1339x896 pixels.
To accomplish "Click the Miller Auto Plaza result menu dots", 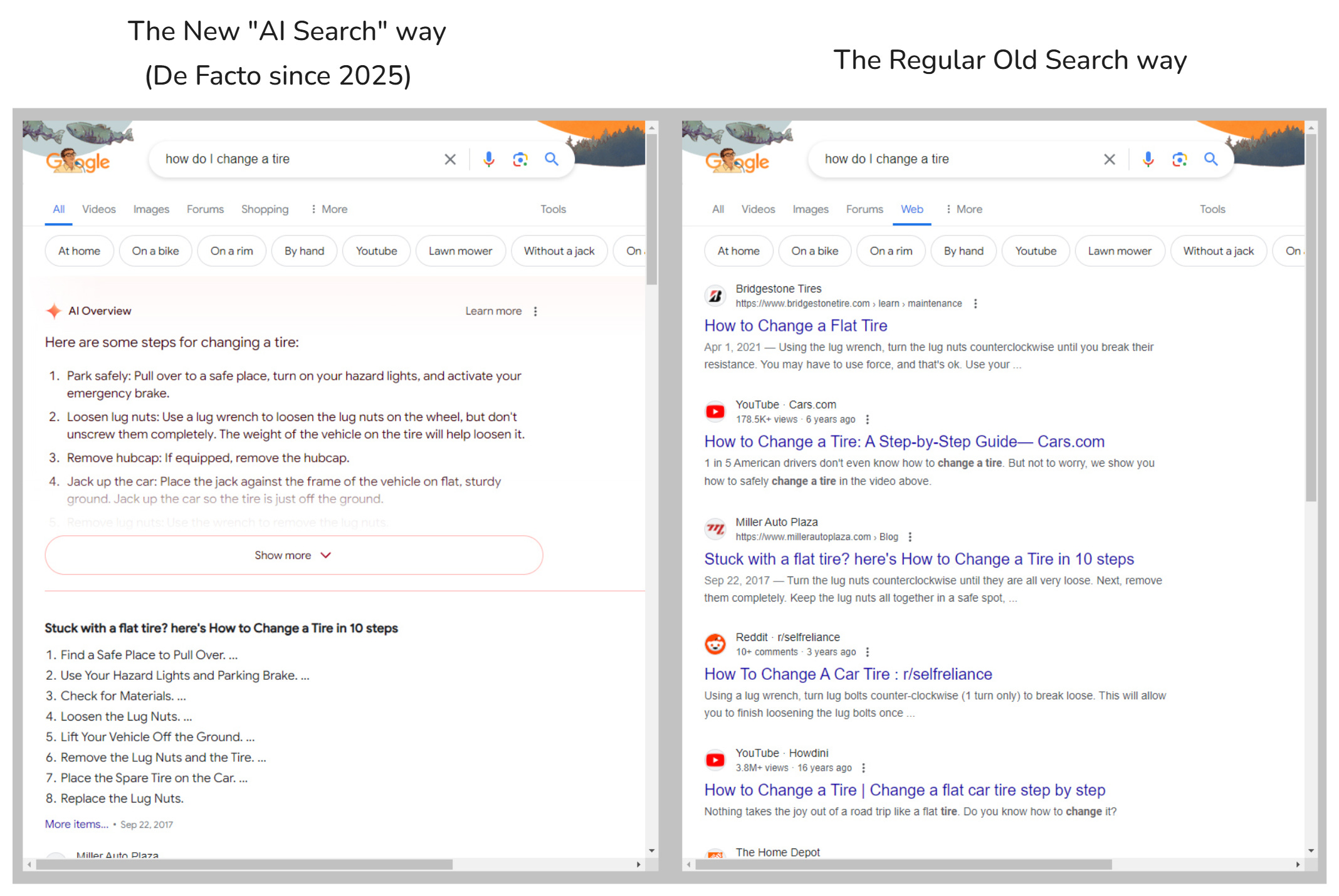I will [910, 537].
